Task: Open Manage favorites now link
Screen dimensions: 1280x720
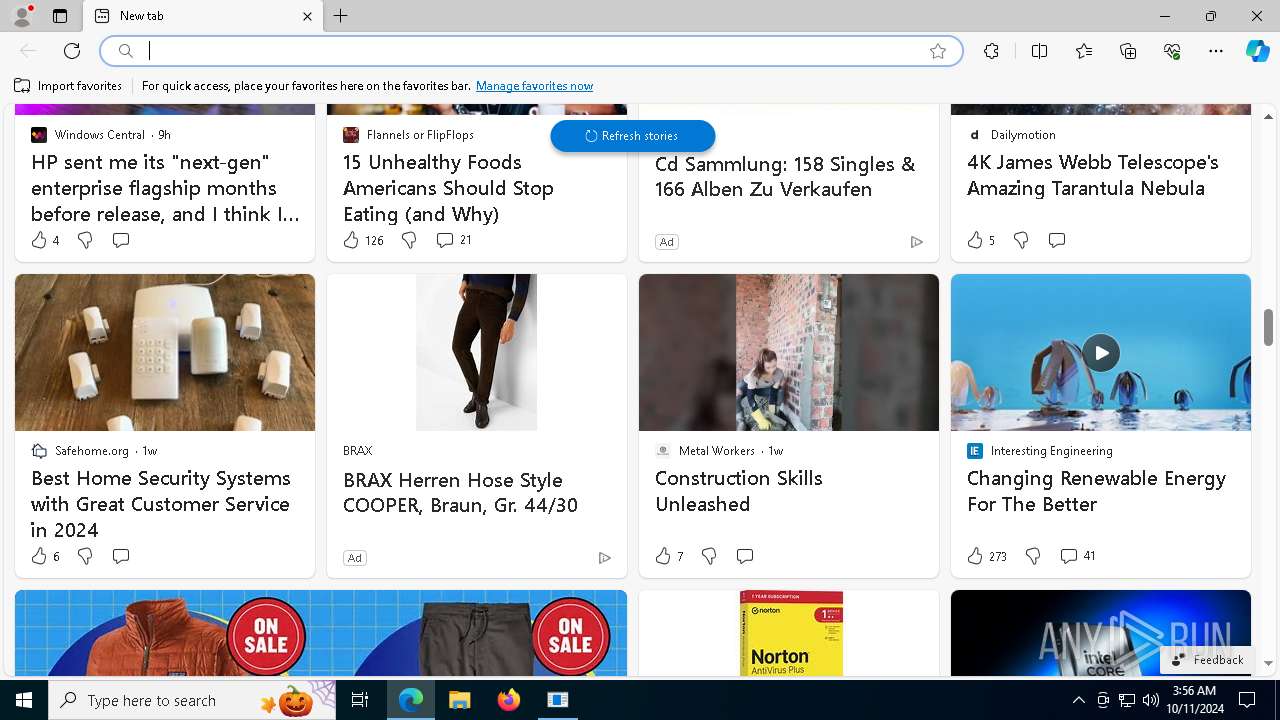Action: click(534, 86)
